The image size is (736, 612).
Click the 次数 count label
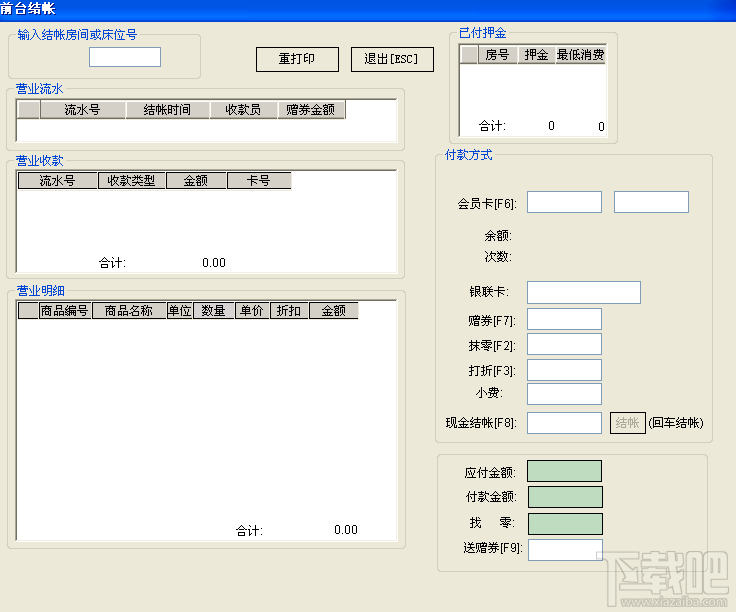[498, 257]
